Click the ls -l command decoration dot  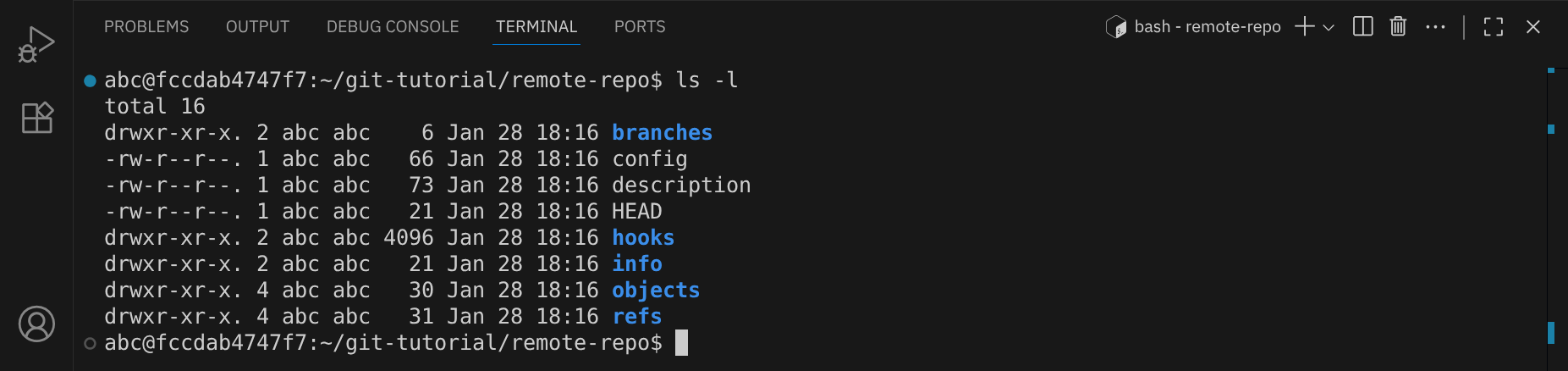click(x=90, y=81)
